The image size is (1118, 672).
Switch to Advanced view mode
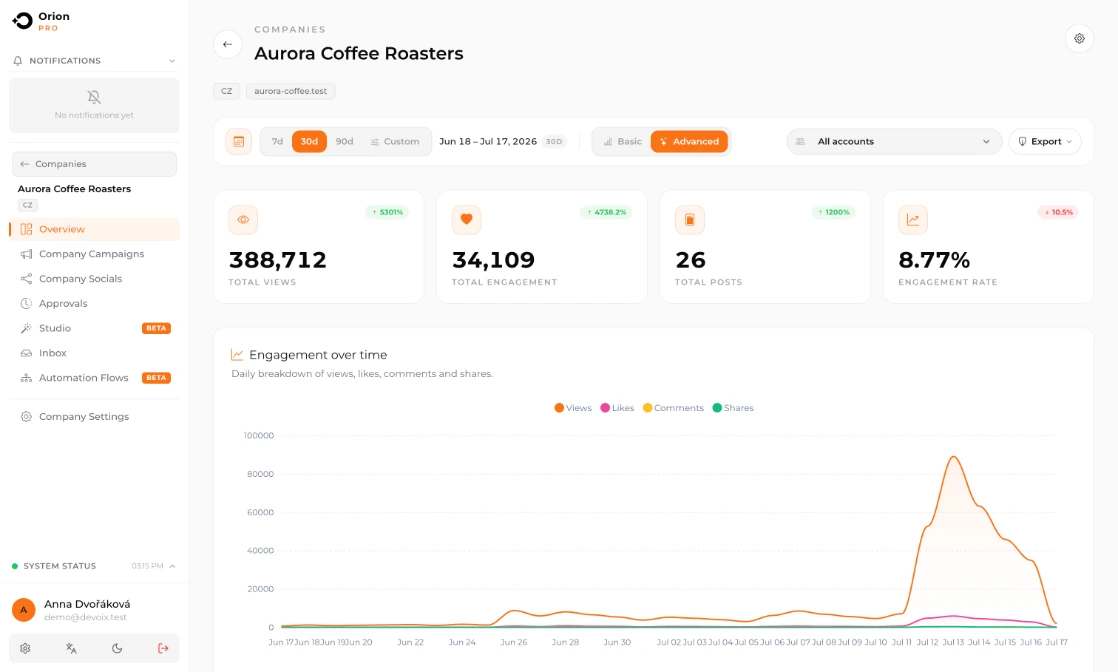pyautogui.click(x=689, y=142)
